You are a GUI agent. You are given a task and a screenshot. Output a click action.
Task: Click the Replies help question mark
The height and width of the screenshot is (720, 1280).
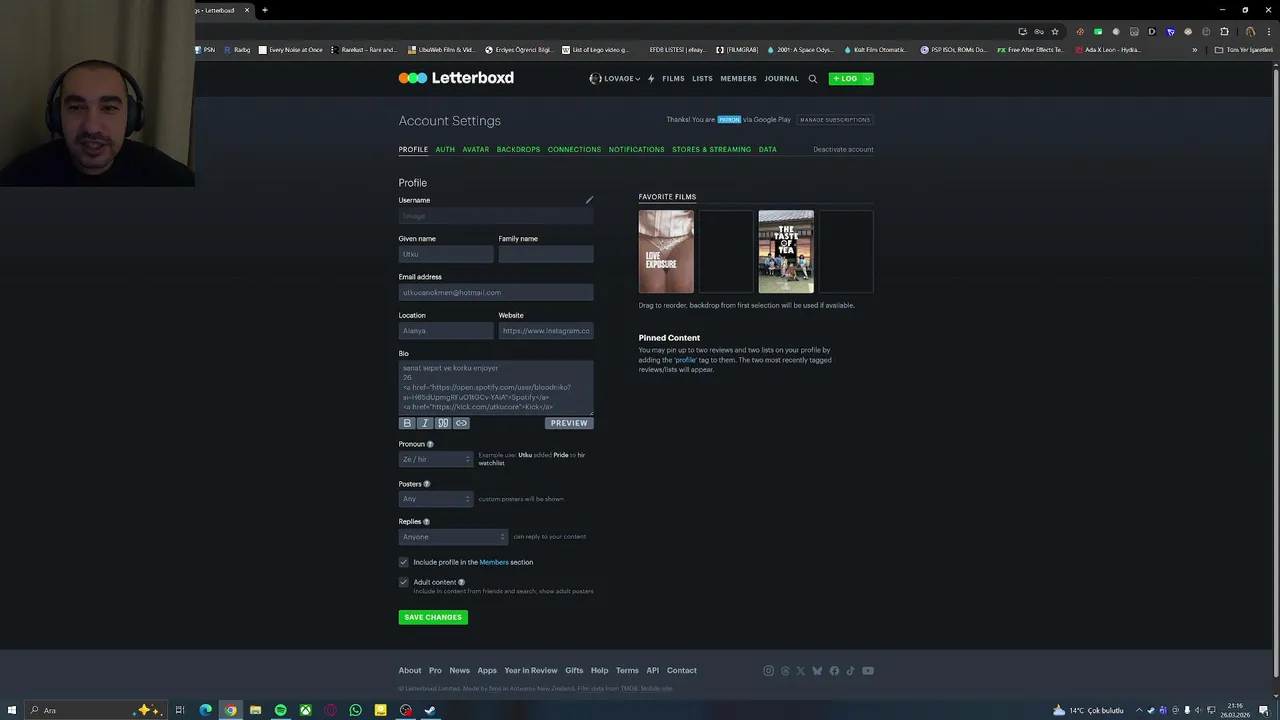click(426, 521)
